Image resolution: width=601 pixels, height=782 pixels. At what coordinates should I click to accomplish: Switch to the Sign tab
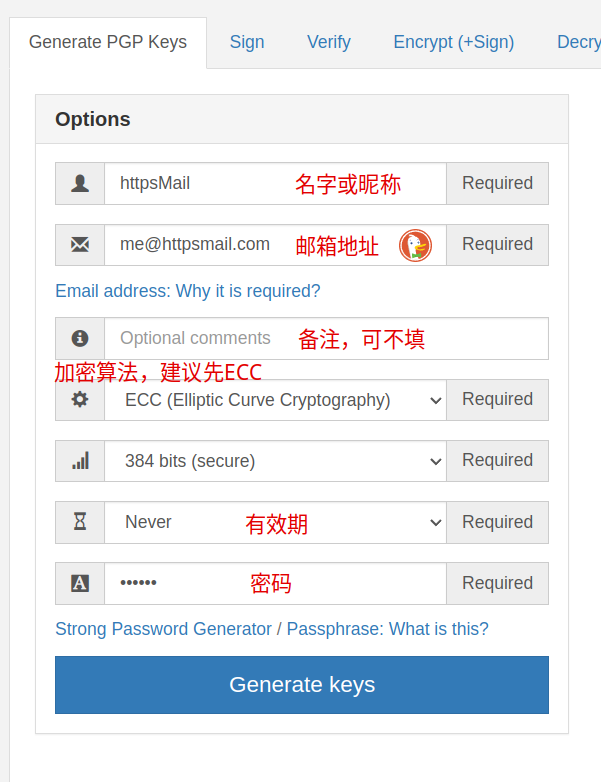(247, 42)
